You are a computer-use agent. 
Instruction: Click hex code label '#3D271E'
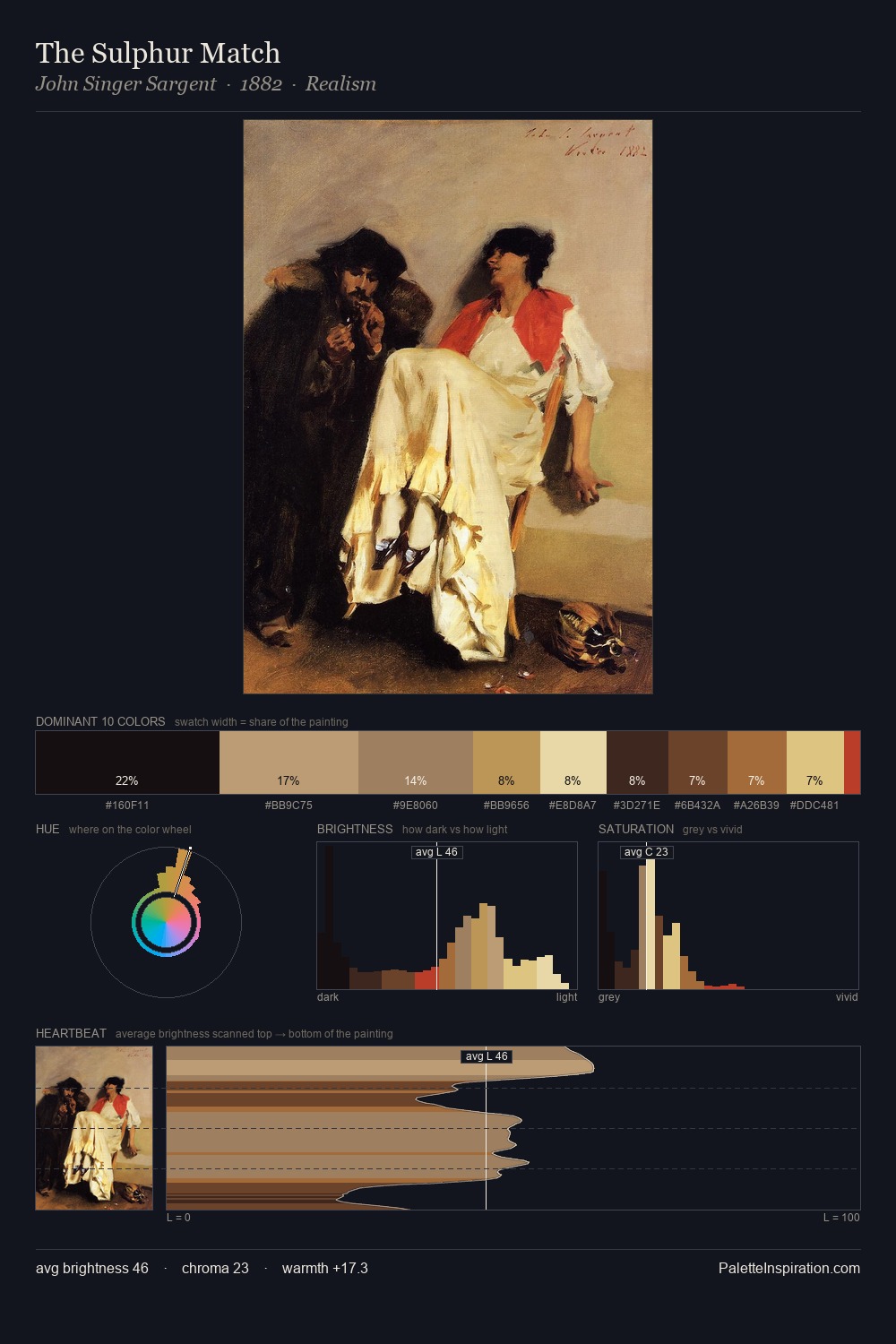click(x=637, y=806)
